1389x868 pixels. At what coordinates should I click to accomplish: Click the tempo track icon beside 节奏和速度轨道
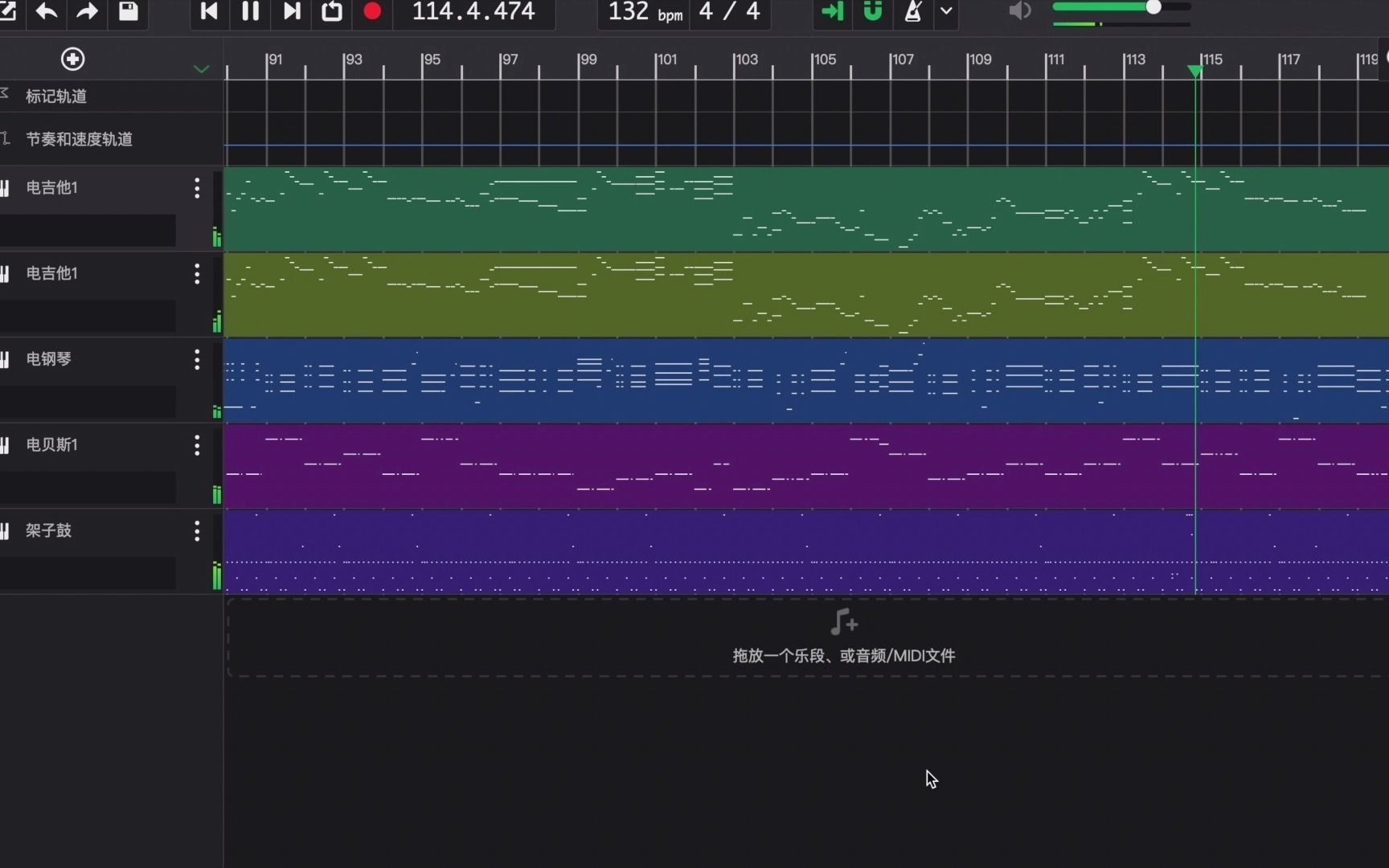coord(5,138)
